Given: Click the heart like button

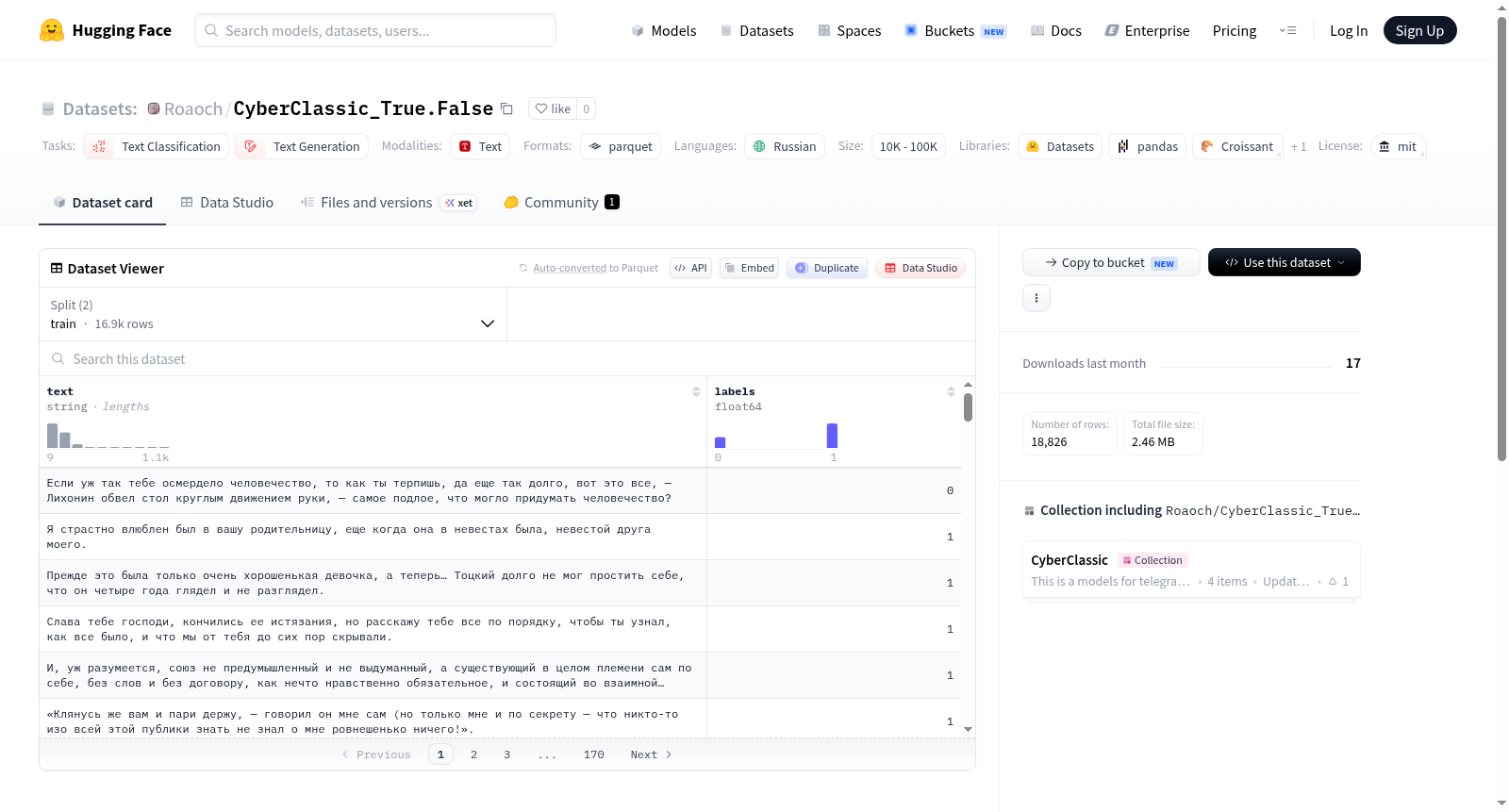Looking at the screenshot, I should coord(553,108).
